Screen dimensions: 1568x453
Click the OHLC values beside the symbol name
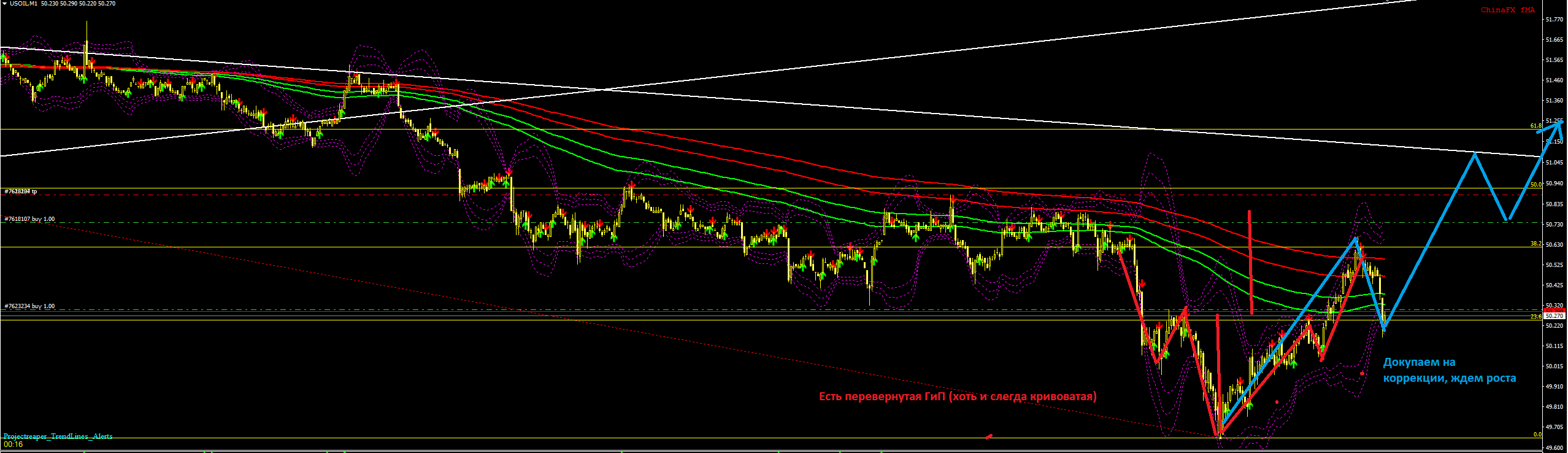(x=79, y=4)
